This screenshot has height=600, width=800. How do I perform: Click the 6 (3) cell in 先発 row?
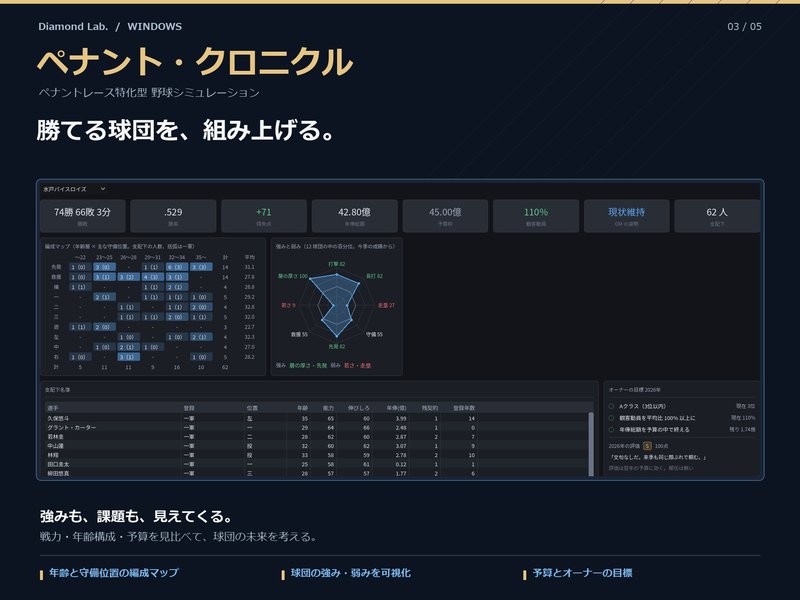tap(177, 267)
